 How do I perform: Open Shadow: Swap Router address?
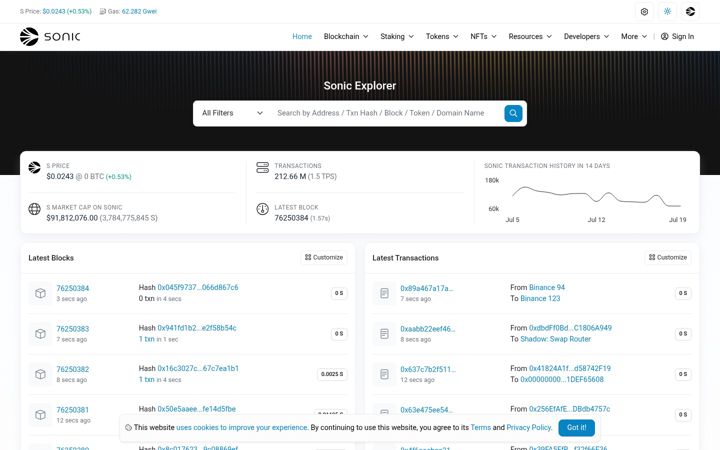point(556,339)
